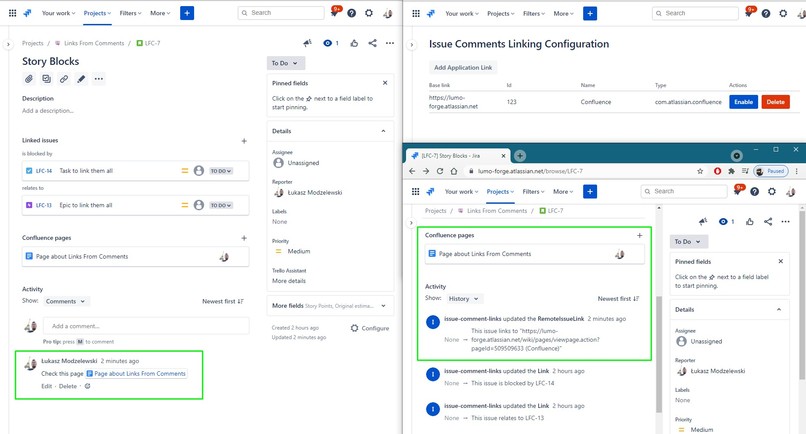Image resolution: width=806 pixels, height=434 pixels.
Task: Open ellipsis menu in left issue header
Action: pos(390,43)
